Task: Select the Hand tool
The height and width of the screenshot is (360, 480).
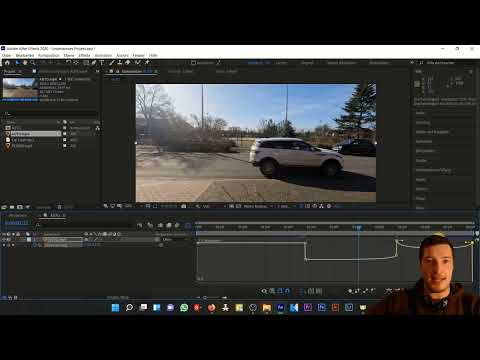Action: [x=25, y=63]
